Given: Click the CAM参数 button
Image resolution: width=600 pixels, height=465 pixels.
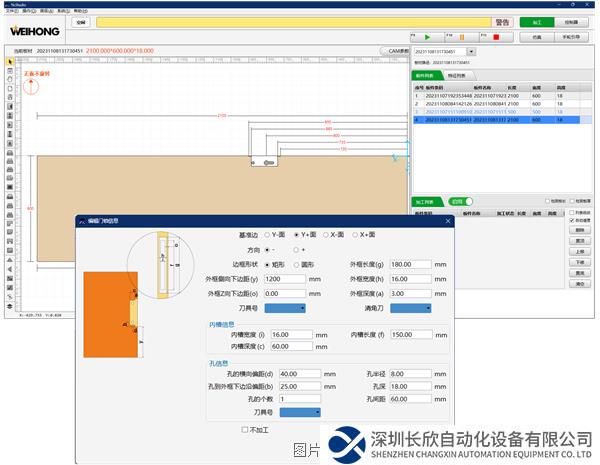Looking at the screenshot, I should [x=396, y=51].
